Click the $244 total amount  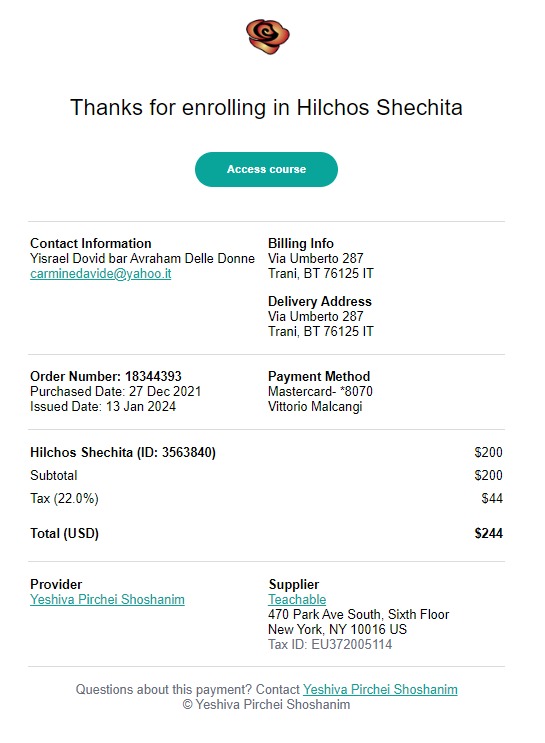pos(489,534)
